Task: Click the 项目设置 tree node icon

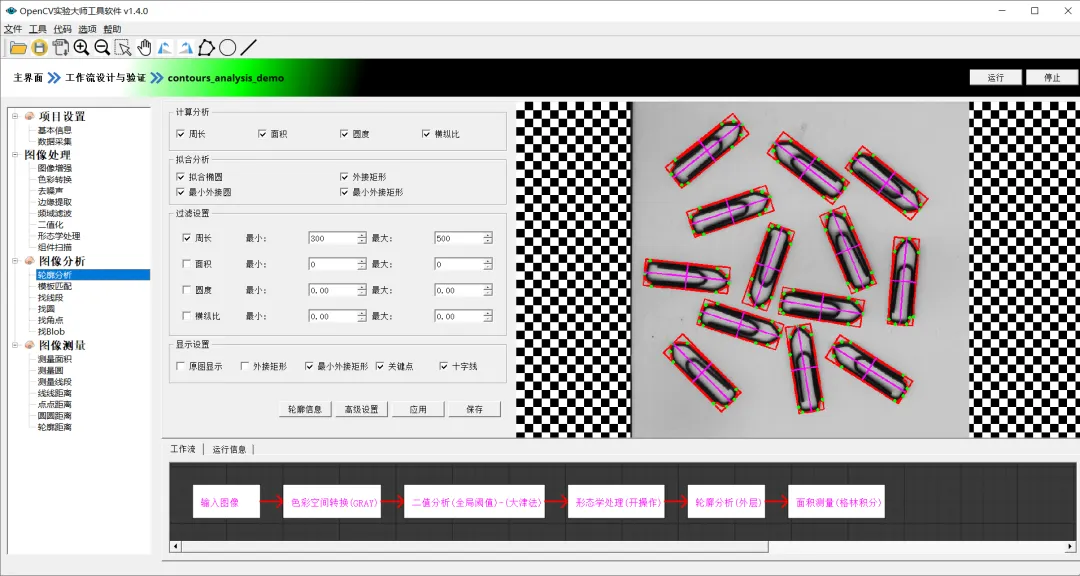Action: pos(30,116)
